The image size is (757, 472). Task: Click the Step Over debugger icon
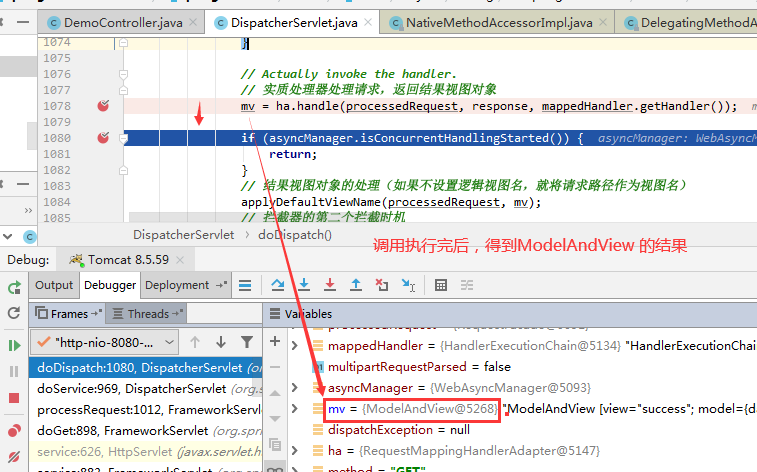278,285
